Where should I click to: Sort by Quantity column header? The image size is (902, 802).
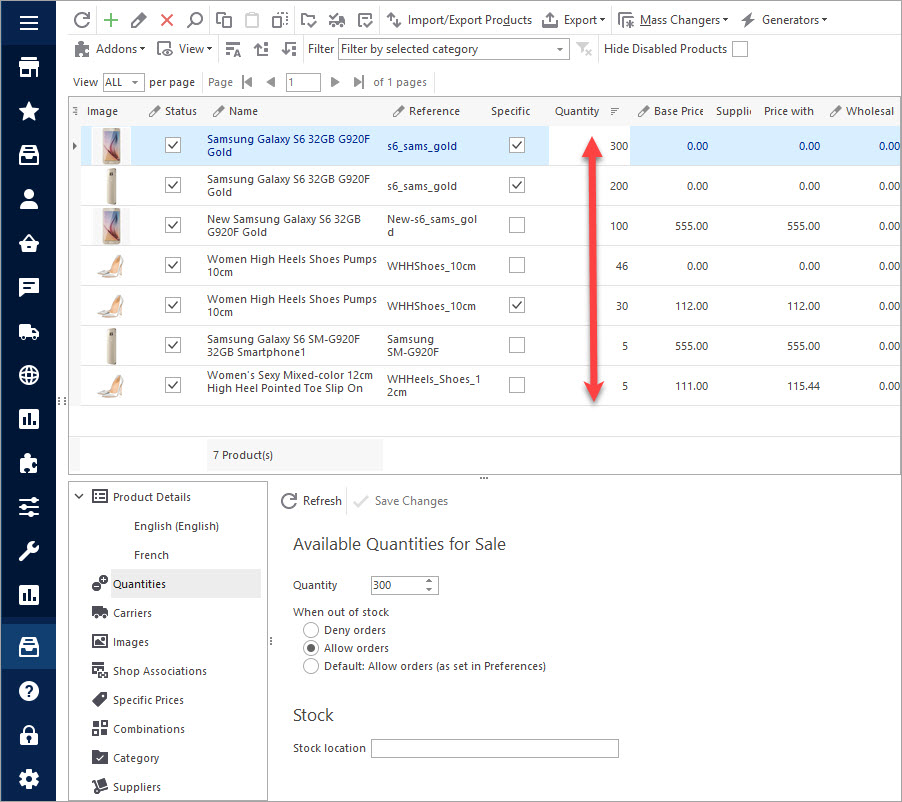577,111
